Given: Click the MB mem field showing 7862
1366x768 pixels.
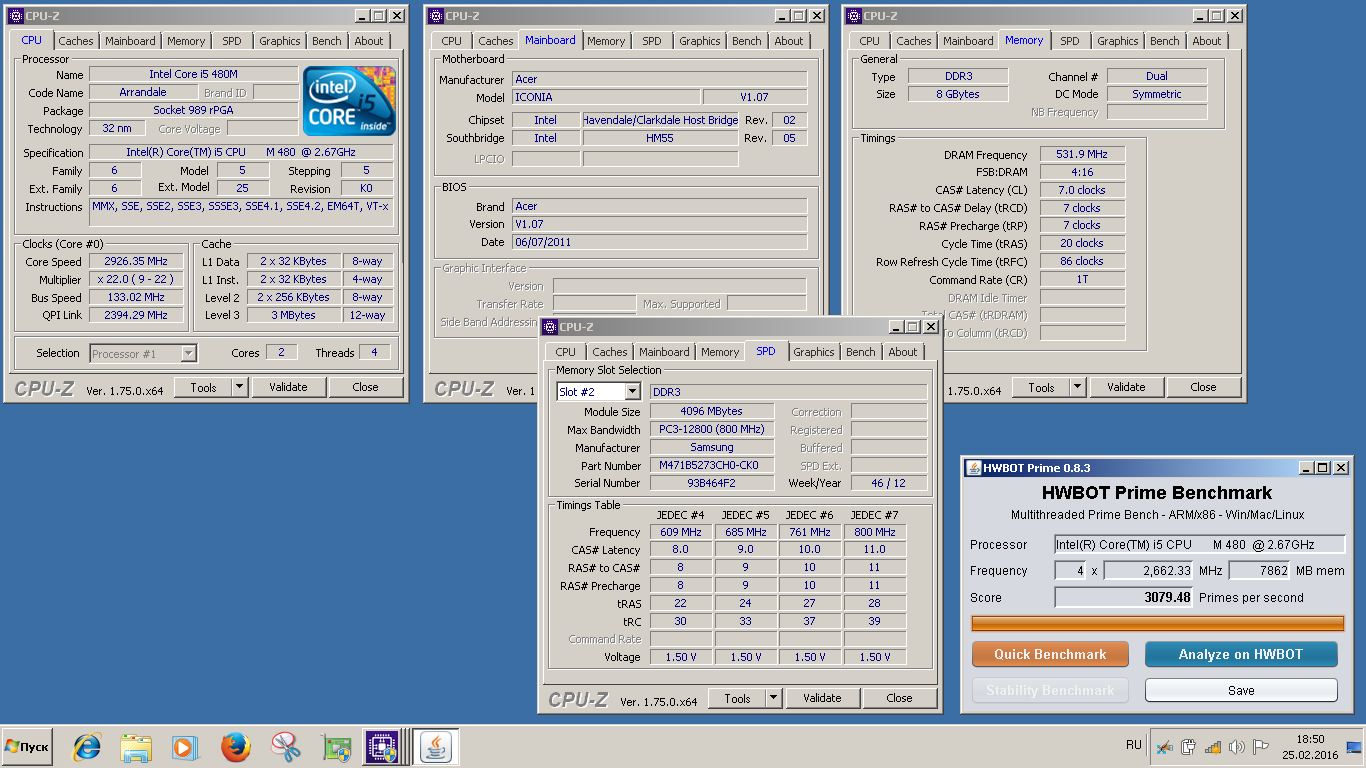Looking at the screenshot, I should click(1258, 571).
